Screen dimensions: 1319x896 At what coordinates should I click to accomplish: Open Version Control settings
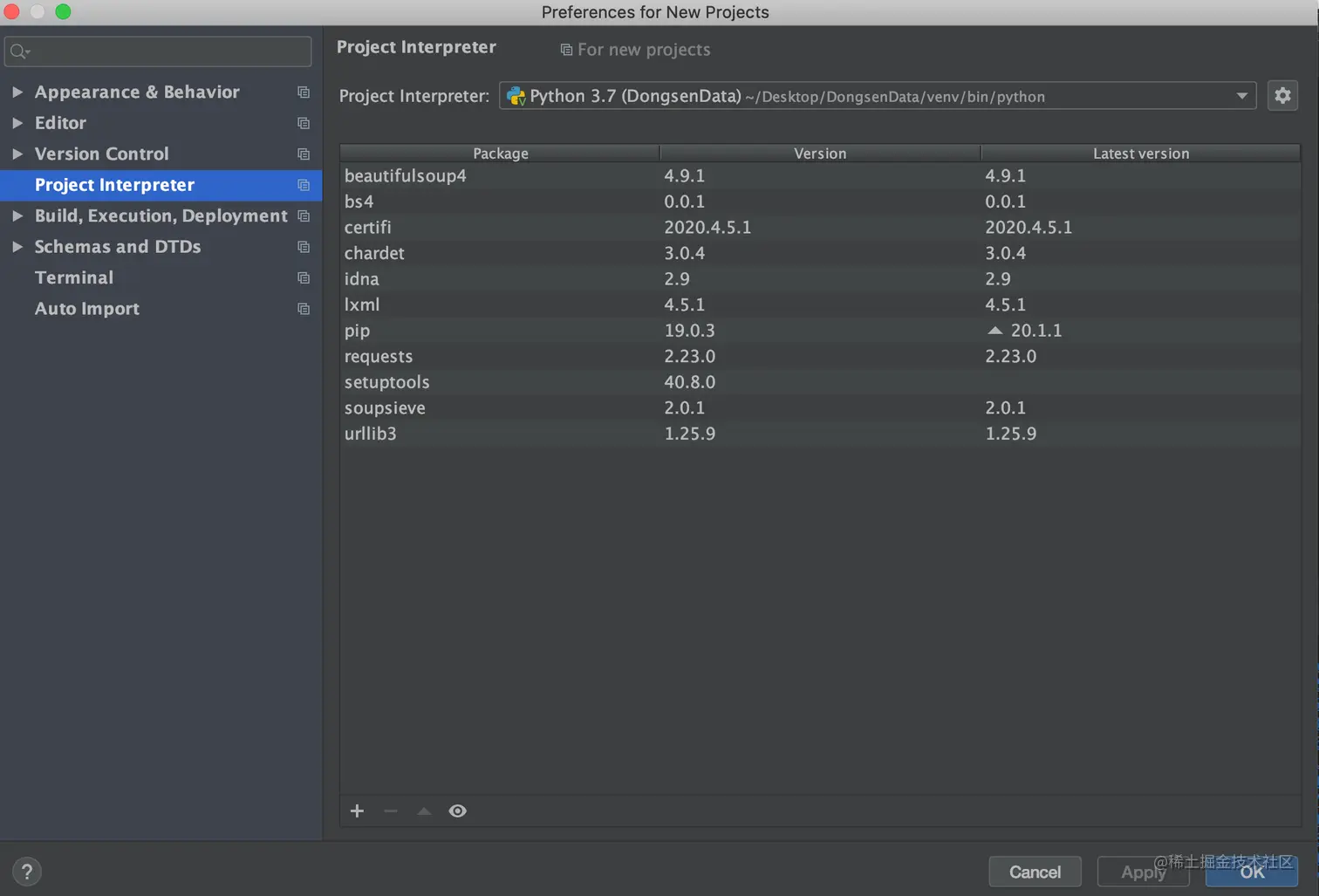(101, 154)
